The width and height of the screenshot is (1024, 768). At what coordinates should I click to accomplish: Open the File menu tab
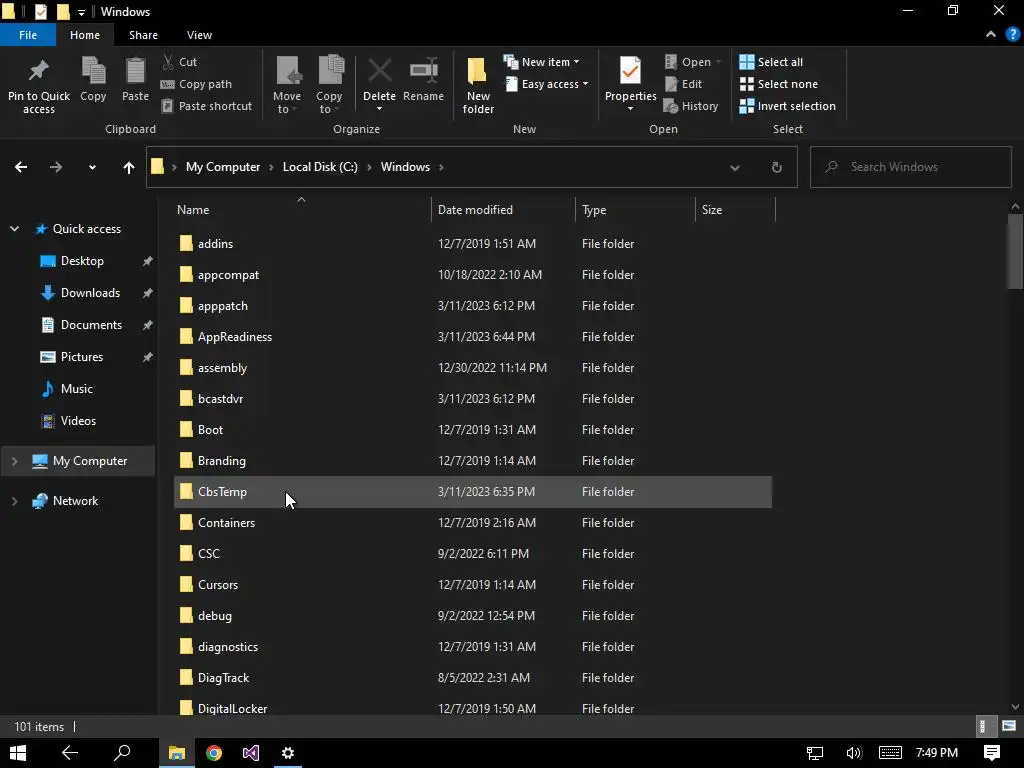pos(27,35)
